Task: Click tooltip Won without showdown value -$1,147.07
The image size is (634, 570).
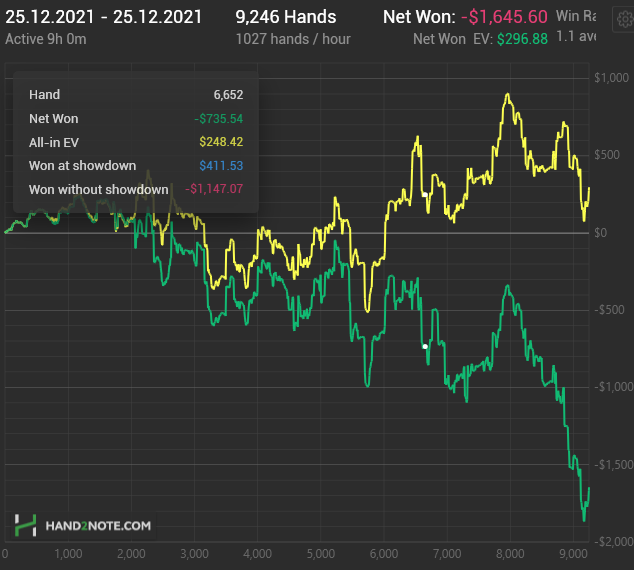Action: click(x=214, y=189)
